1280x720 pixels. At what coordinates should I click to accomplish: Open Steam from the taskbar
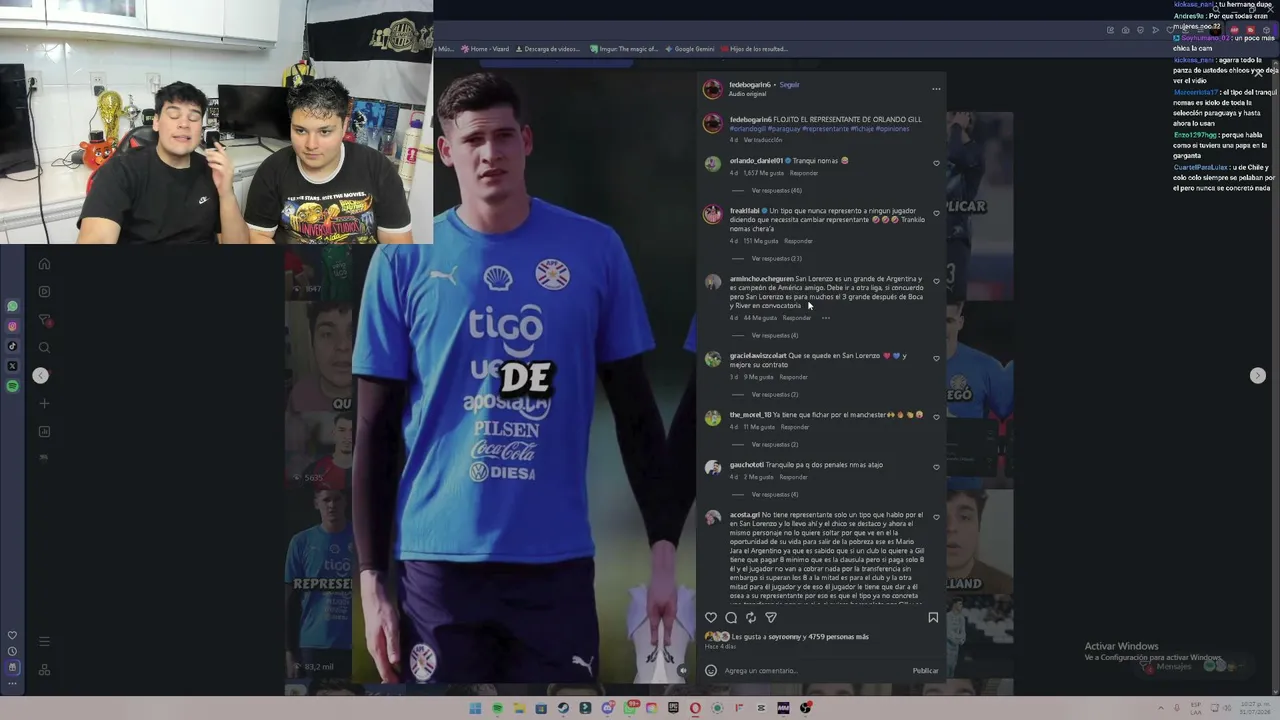tap(564, 709)
